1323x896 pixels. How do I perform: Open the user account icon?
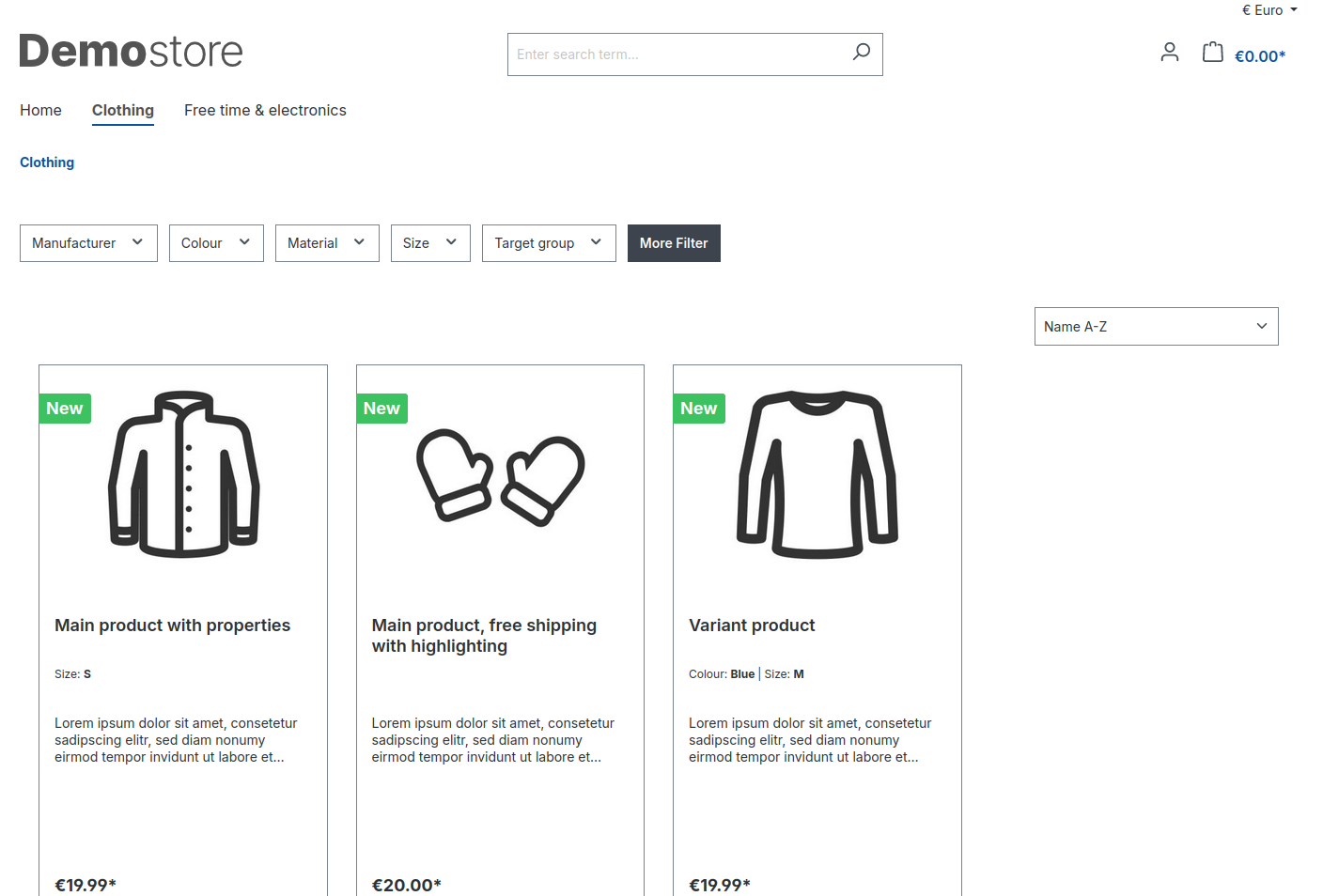coord(1169,53)
